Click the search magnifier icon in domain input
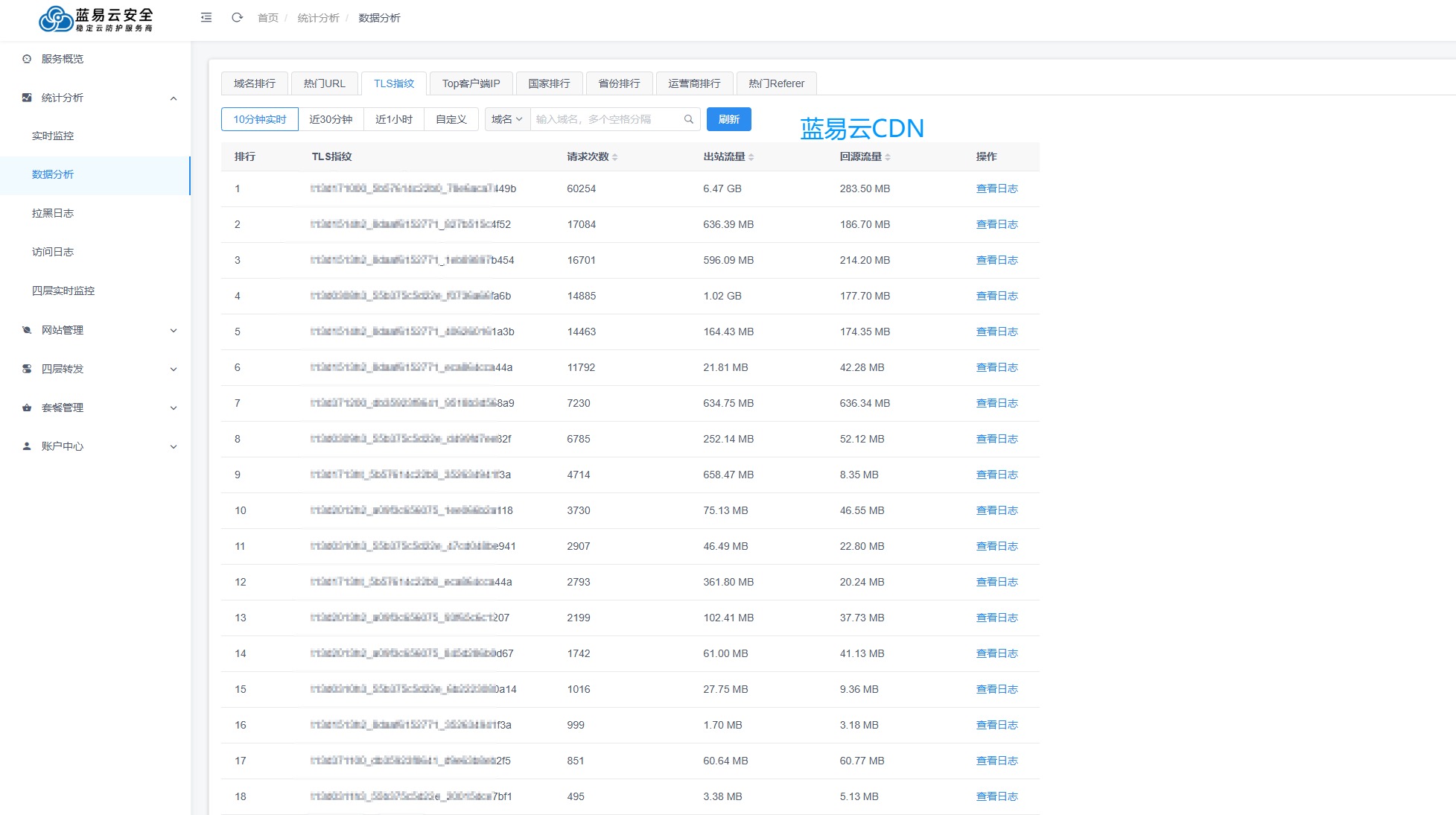This screenshot has height=815, width=1456. click(688, 119)
